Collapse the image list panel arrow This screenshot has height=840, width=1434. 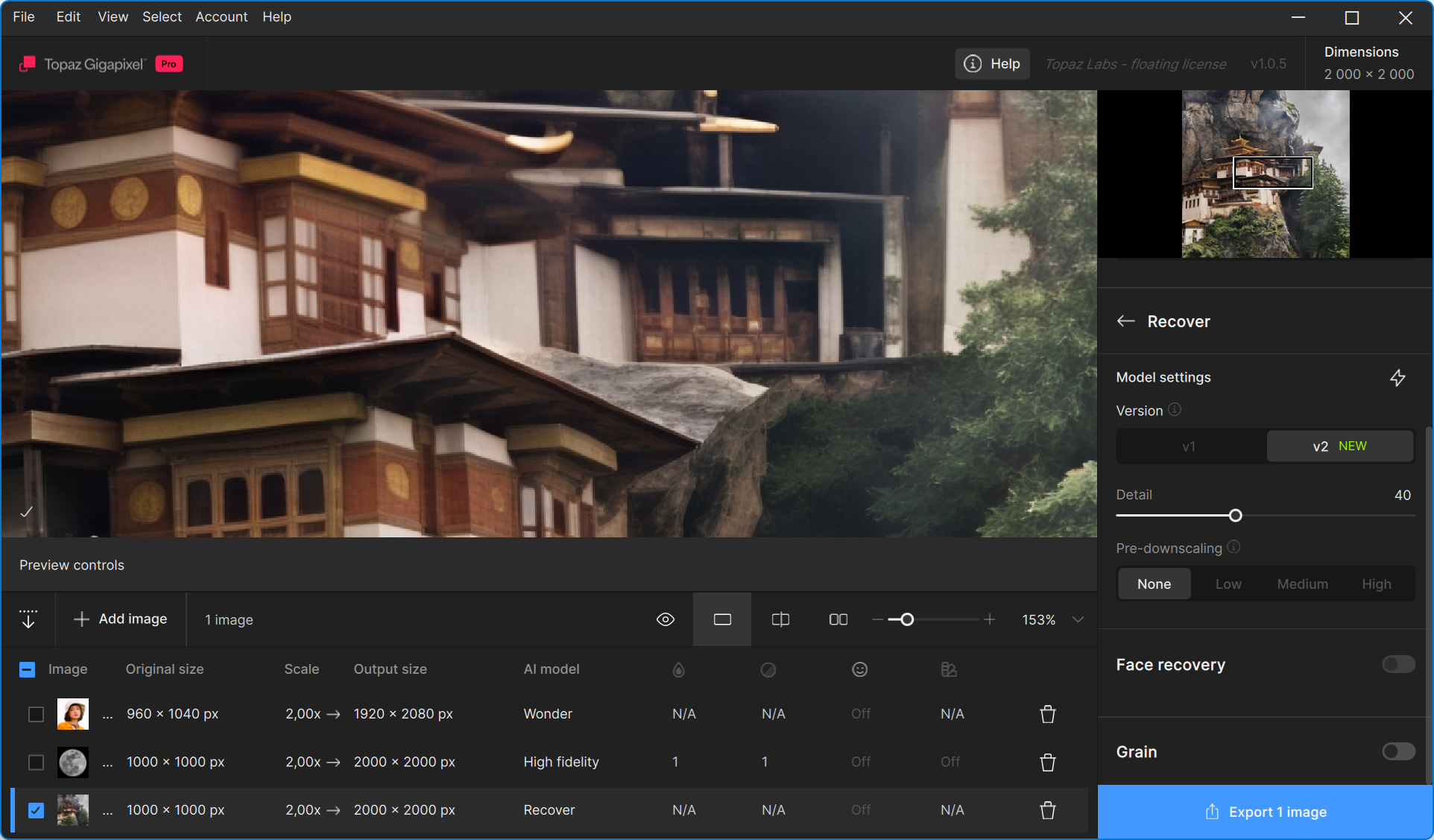(28, 619)
